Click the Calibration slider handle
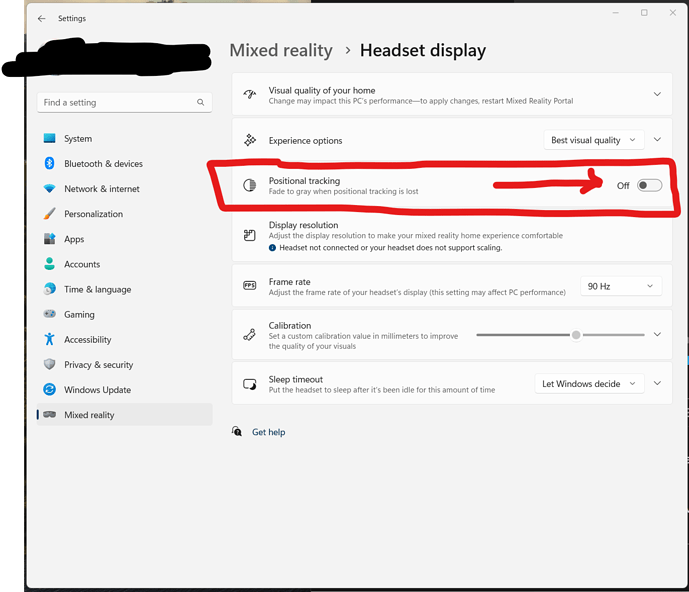The width and height of the screenshot is (689, 592). pos(576,335)
